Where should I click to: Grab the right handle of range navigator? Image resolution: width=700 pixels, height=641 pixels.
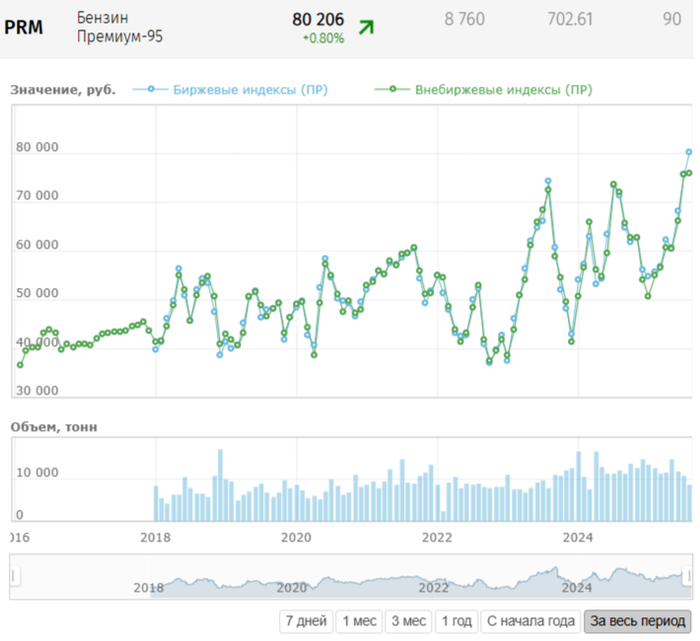pos(688,577)
